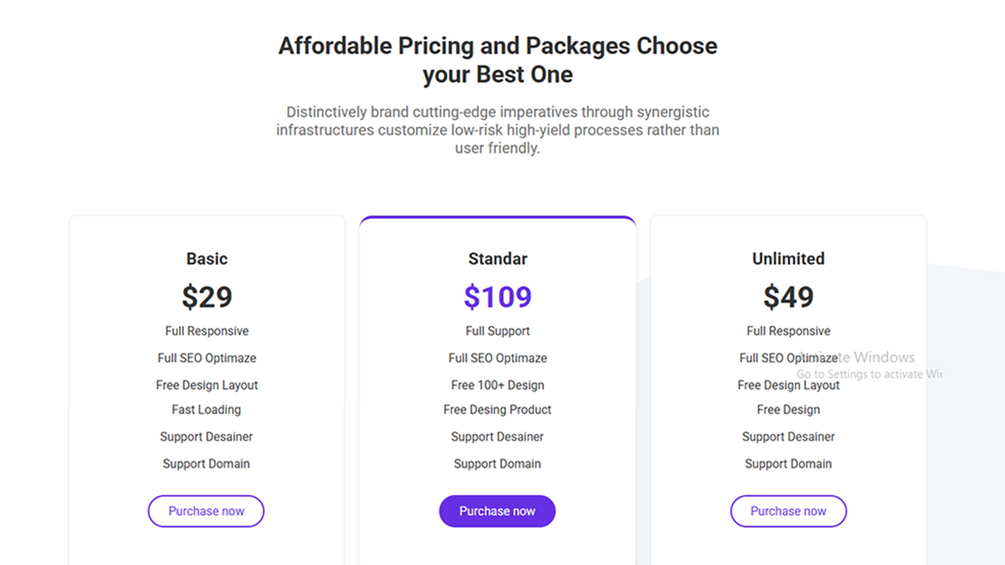
Task: Select the Basic plan title
Action: 207,259
